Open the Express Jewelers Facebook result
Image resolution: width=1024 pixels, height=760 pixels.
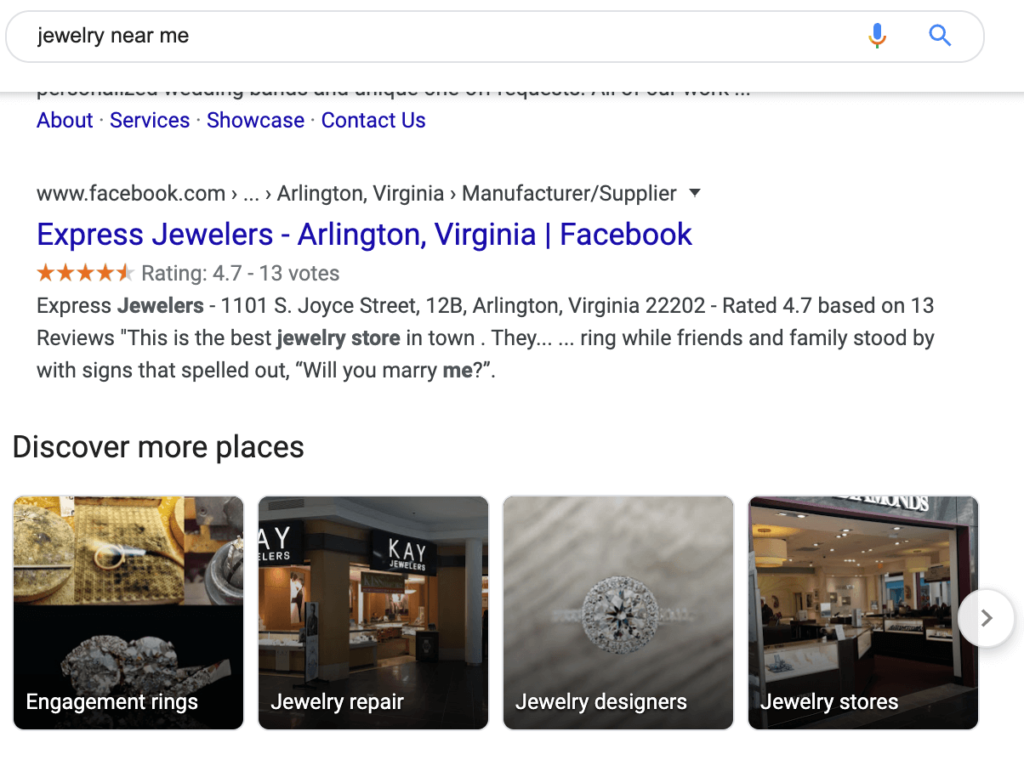pyautogui.click(x=363, y=234)
